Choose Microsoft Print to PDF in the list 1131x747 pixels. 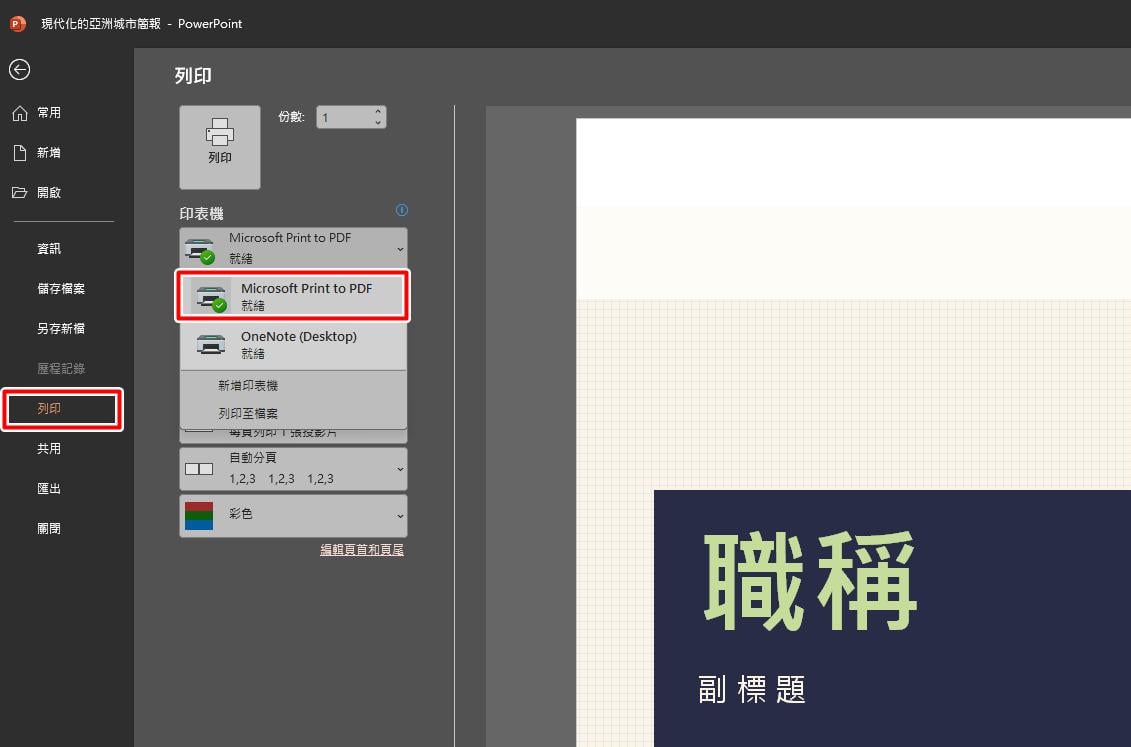(293, 296)
